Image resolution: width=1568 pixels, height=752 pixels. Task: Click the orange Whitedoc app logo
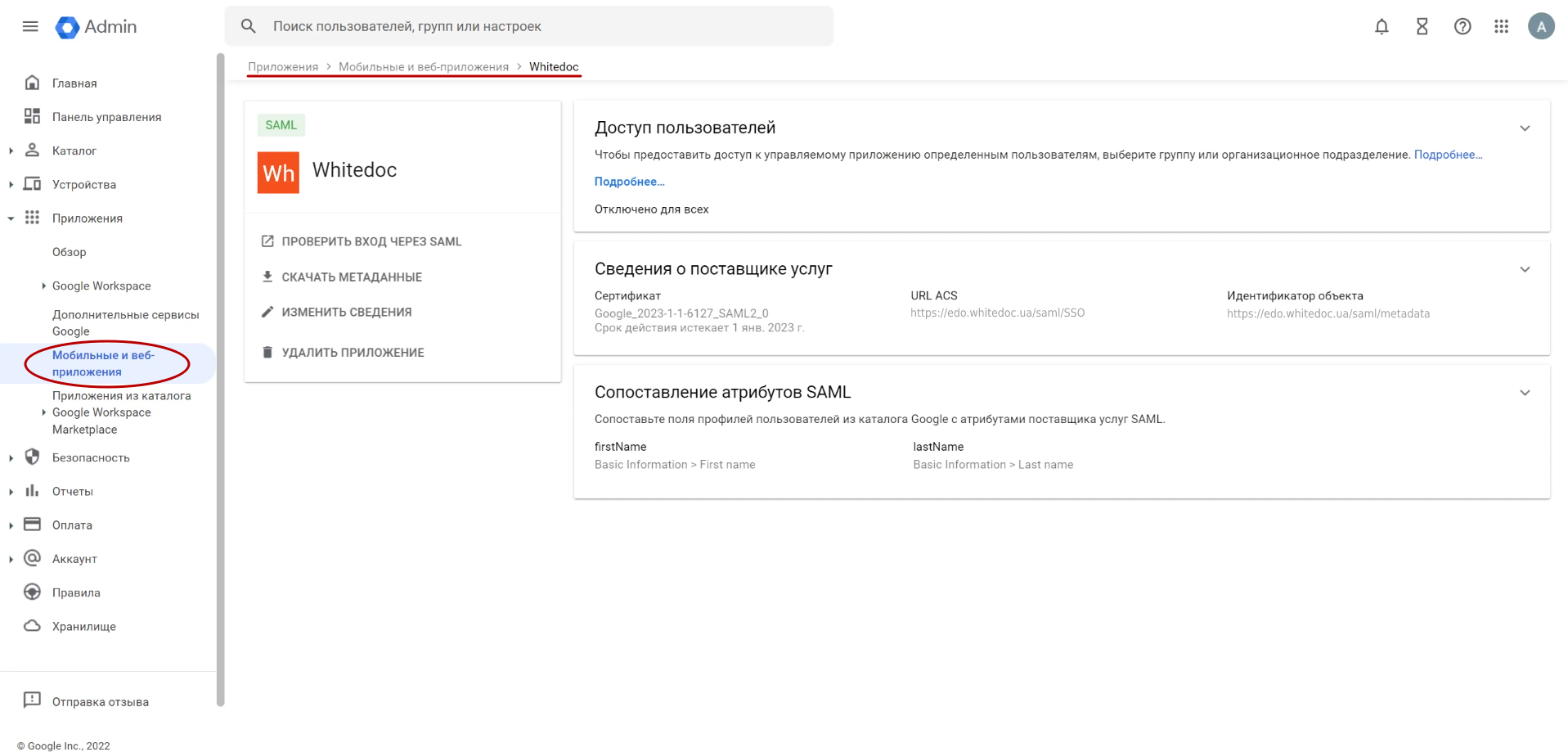pyautogui.click(x=278, y=173)
